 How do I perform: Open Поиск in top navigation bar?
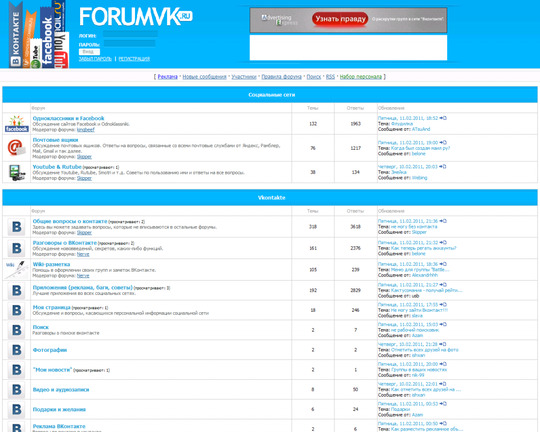tap(314, 77)
